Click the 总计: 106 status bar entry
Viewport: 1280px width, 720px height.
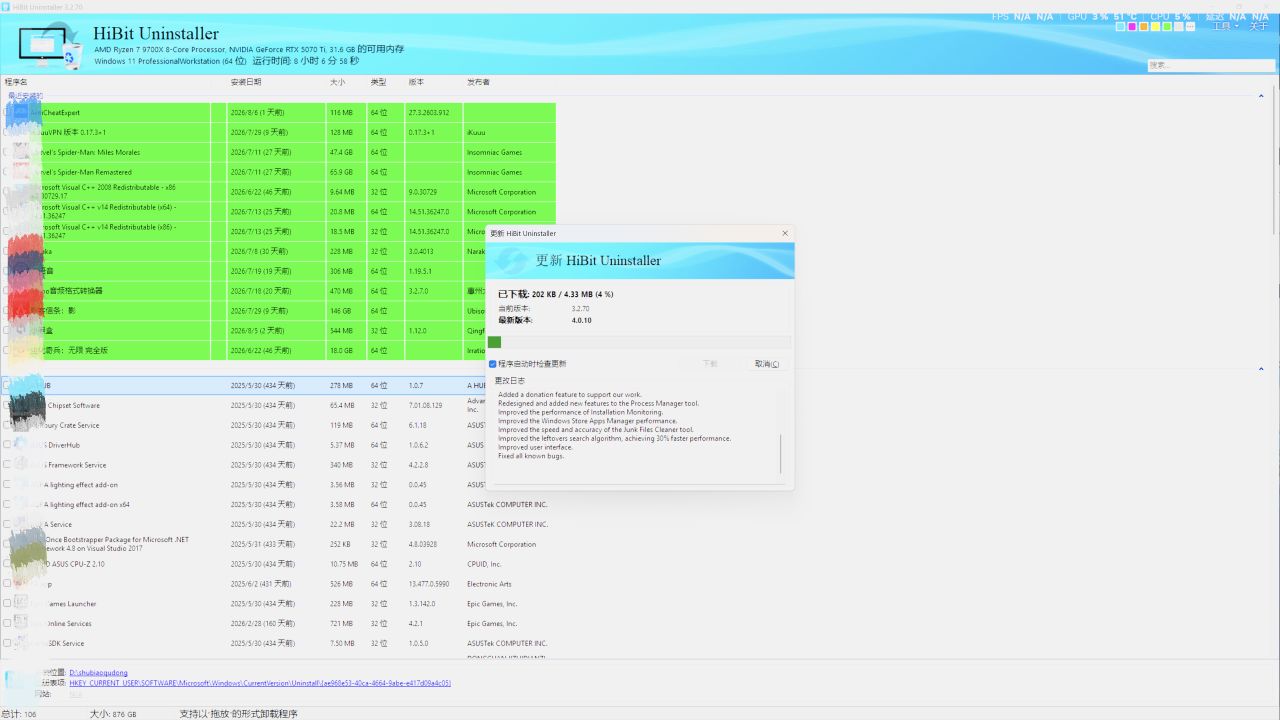(19, 714)
